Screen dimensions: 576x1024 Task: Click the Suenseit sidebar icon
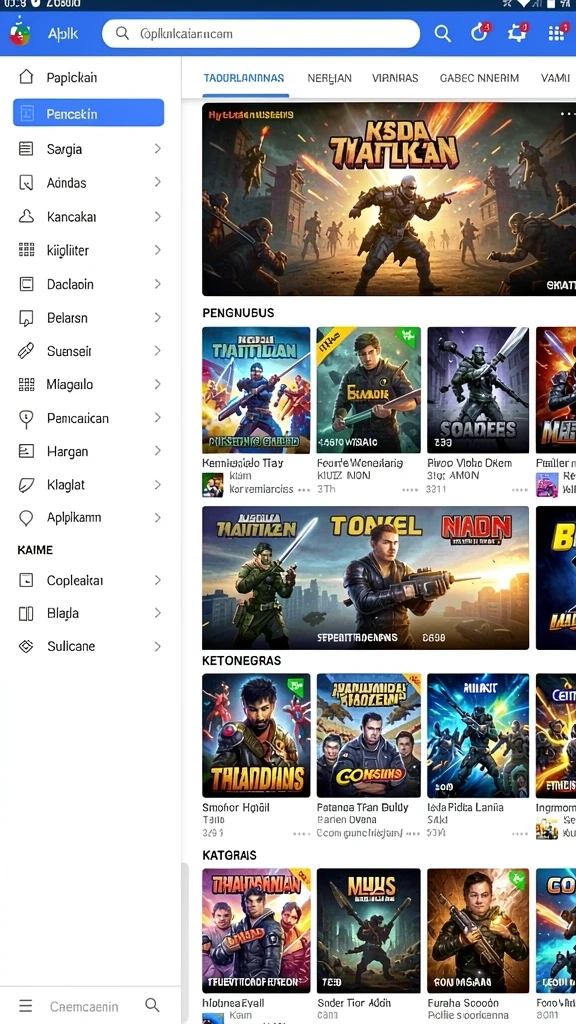coord(26,351)
